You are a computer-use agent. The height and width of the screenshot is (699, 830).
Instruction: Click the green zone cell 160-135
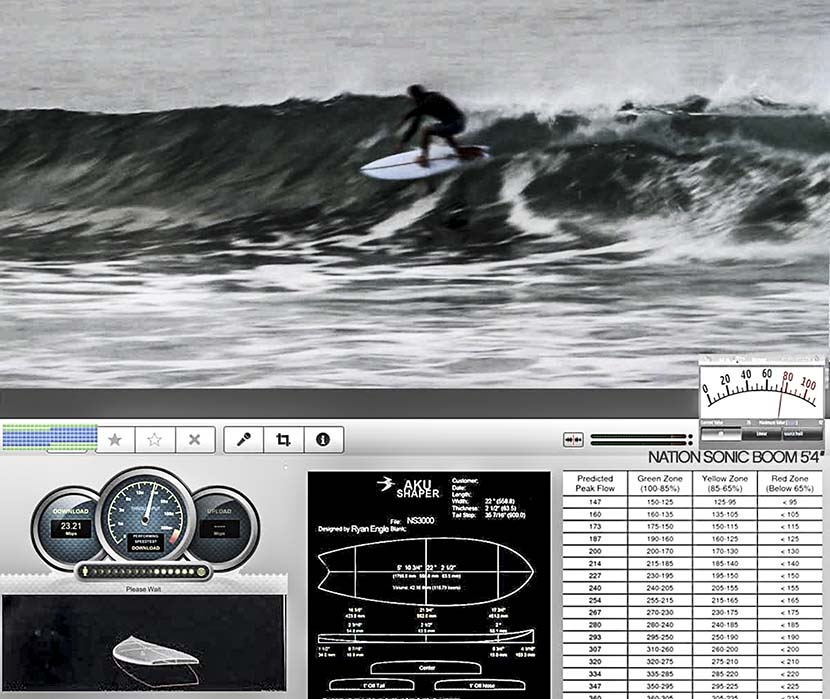click(660, 514)
